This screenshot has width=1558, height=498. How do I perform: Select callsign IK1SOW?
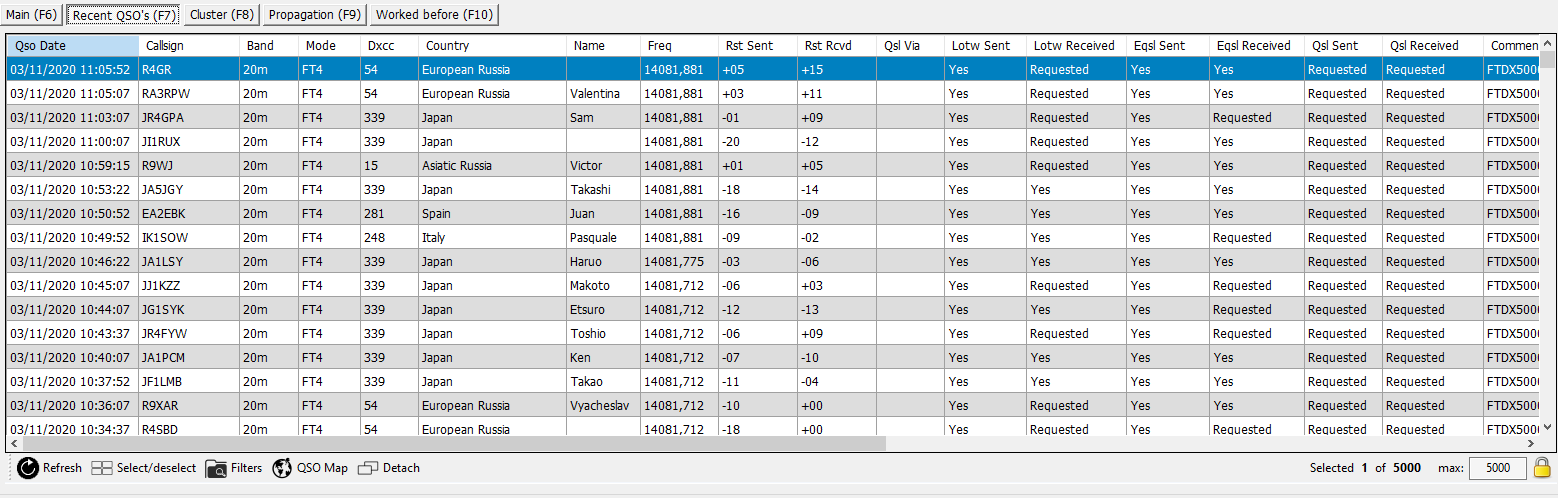pos(165,238)
